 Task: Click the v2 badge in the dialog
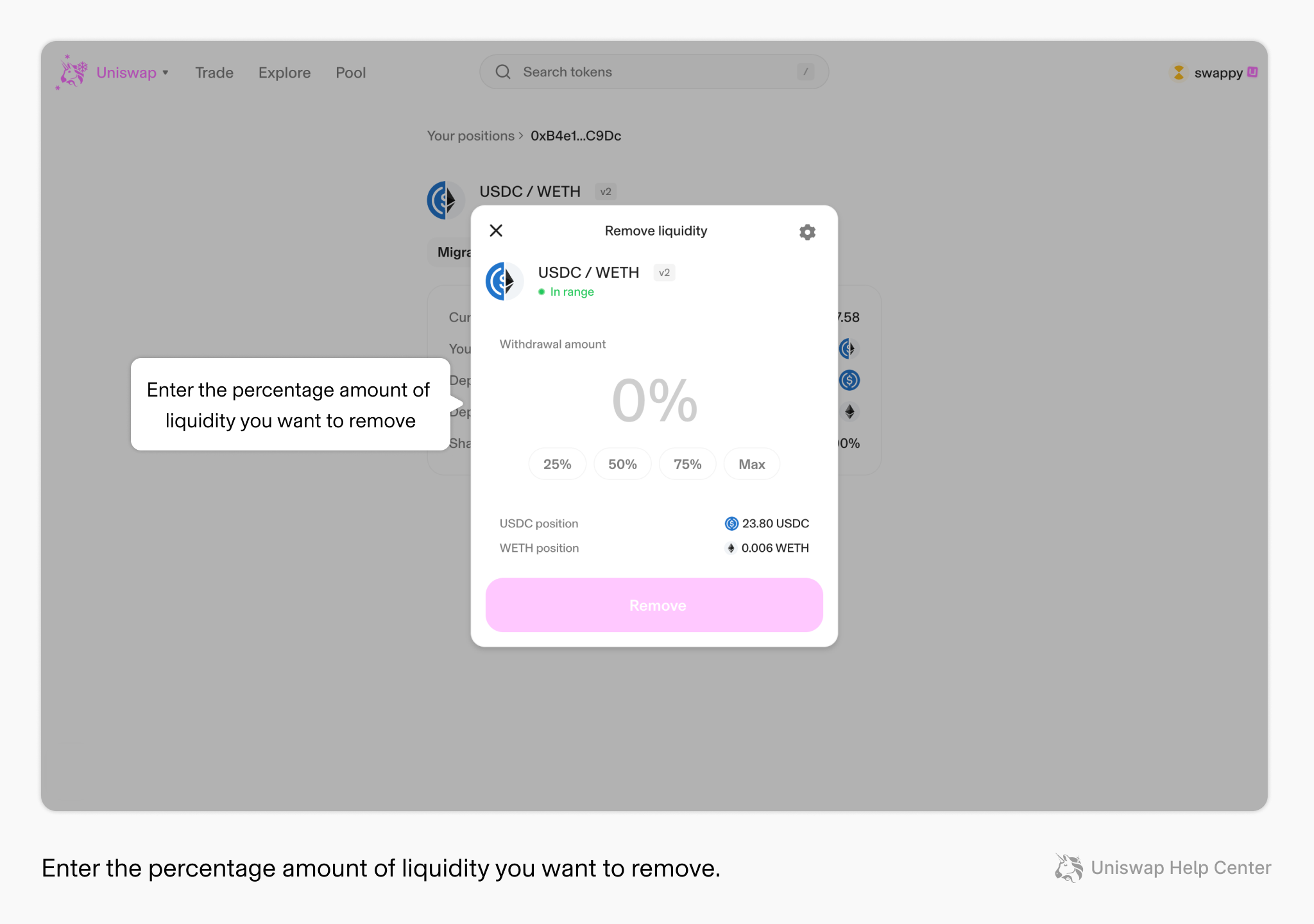coord(664,273)
